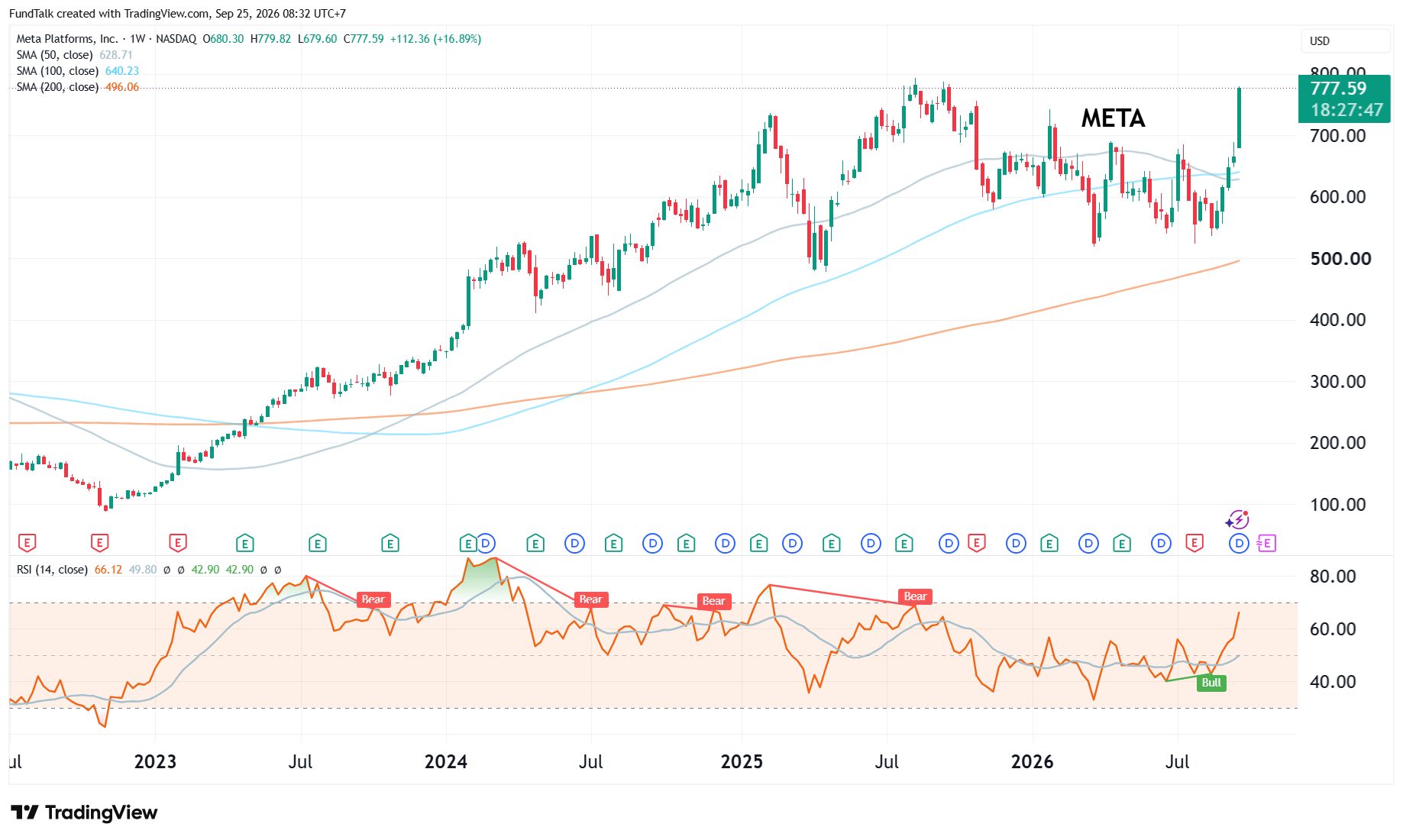Click the RSI value 66.12
The width and height of the screenshot is (1403, 840).
[x=108, y=570]
